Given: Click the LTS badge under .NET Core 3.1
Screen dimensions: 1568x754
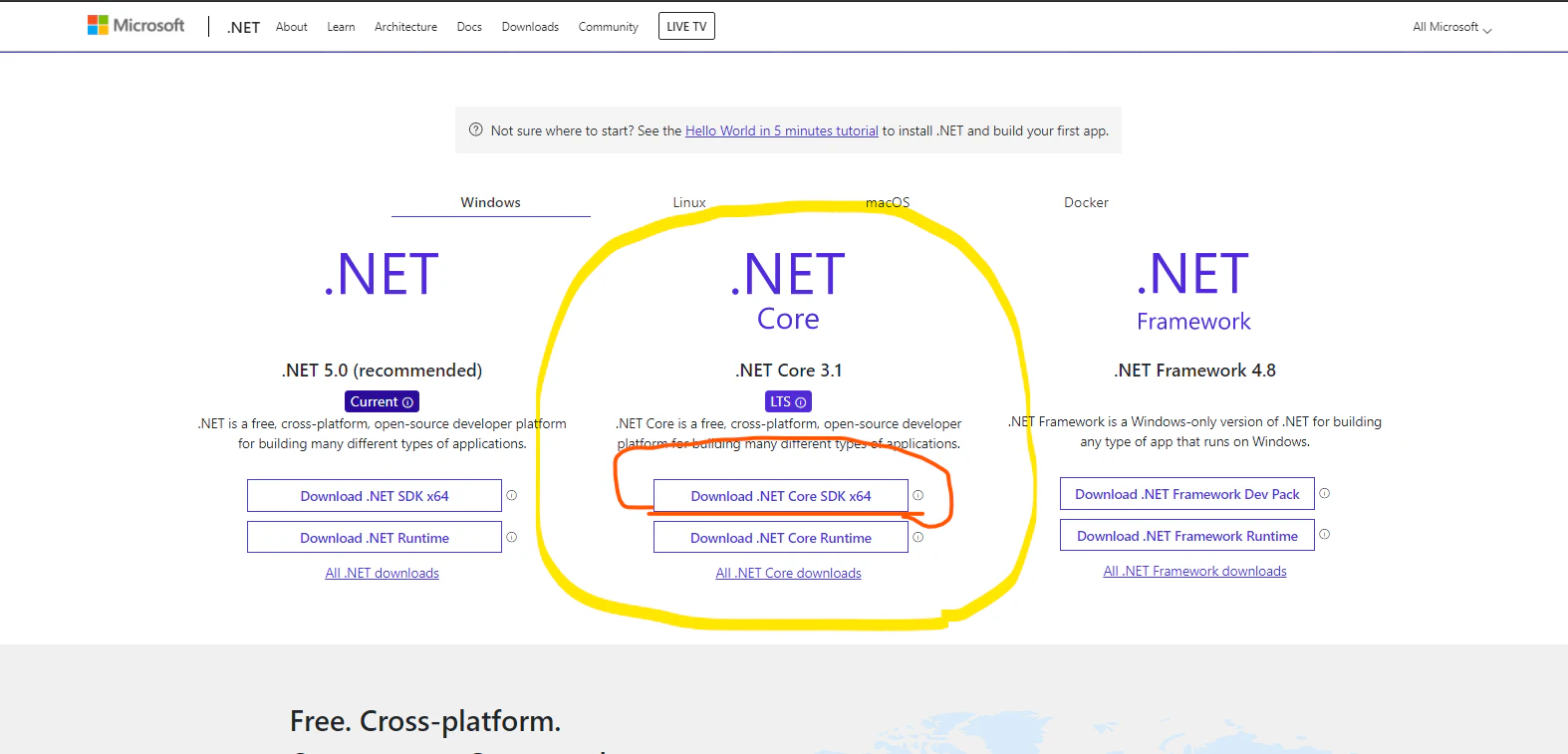Looking at the screenshot, I should pos(788,401).
